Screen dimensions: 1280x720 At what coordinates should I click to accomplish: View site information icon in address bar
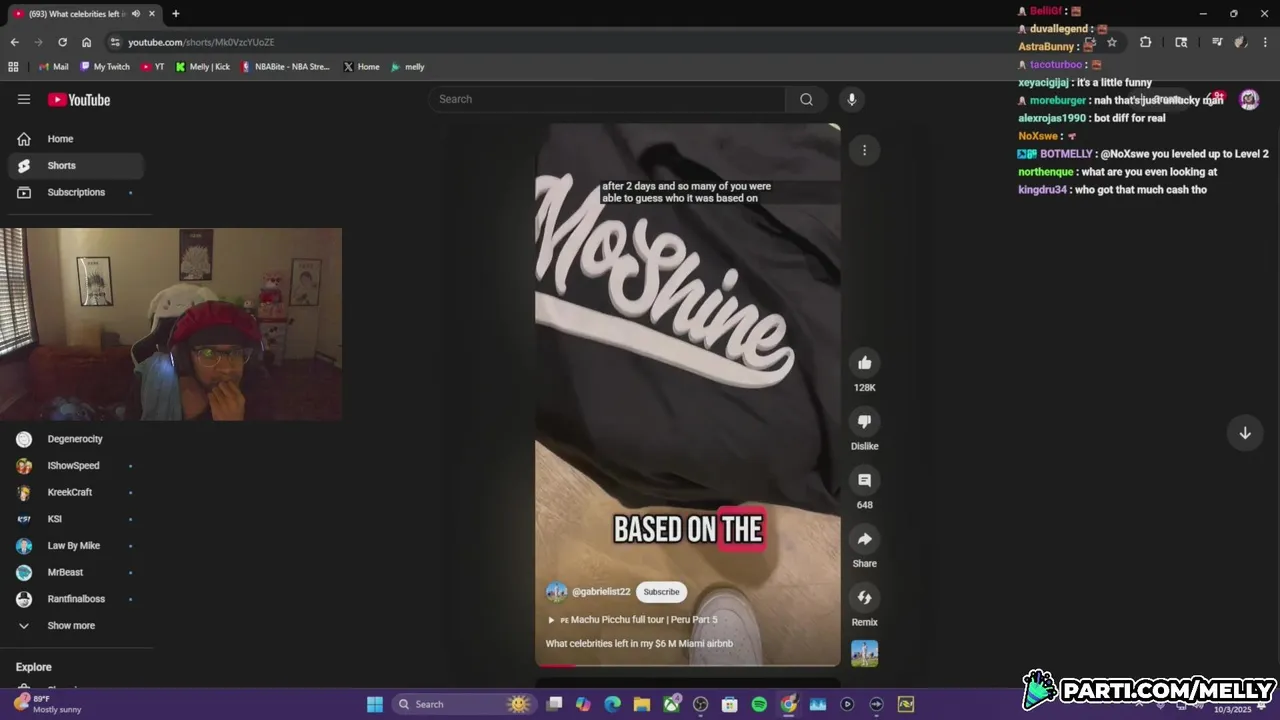(115, 42)
